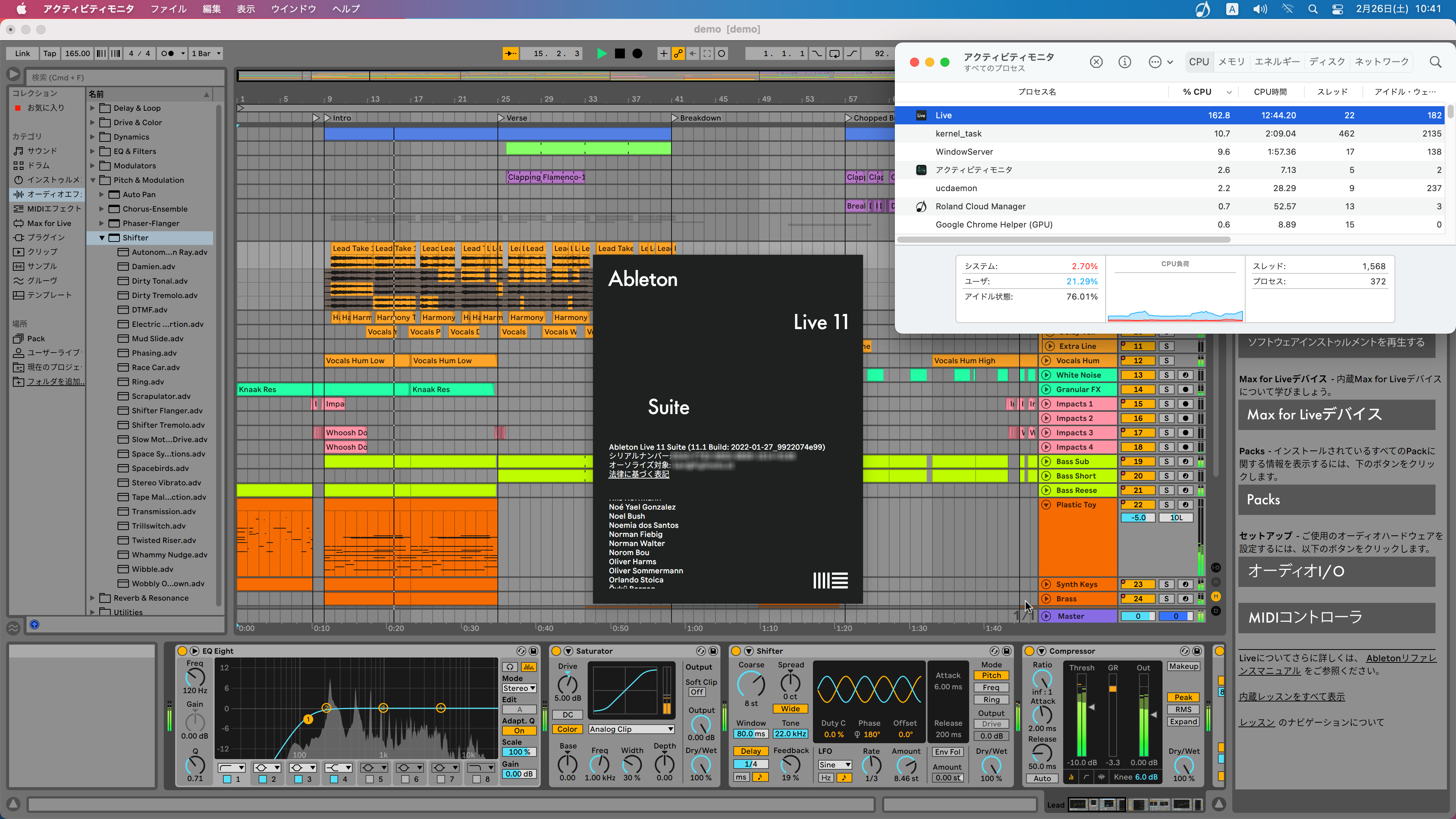Solo the White Noise track
Screen dimensions: 1456x819
point(1166,375)
